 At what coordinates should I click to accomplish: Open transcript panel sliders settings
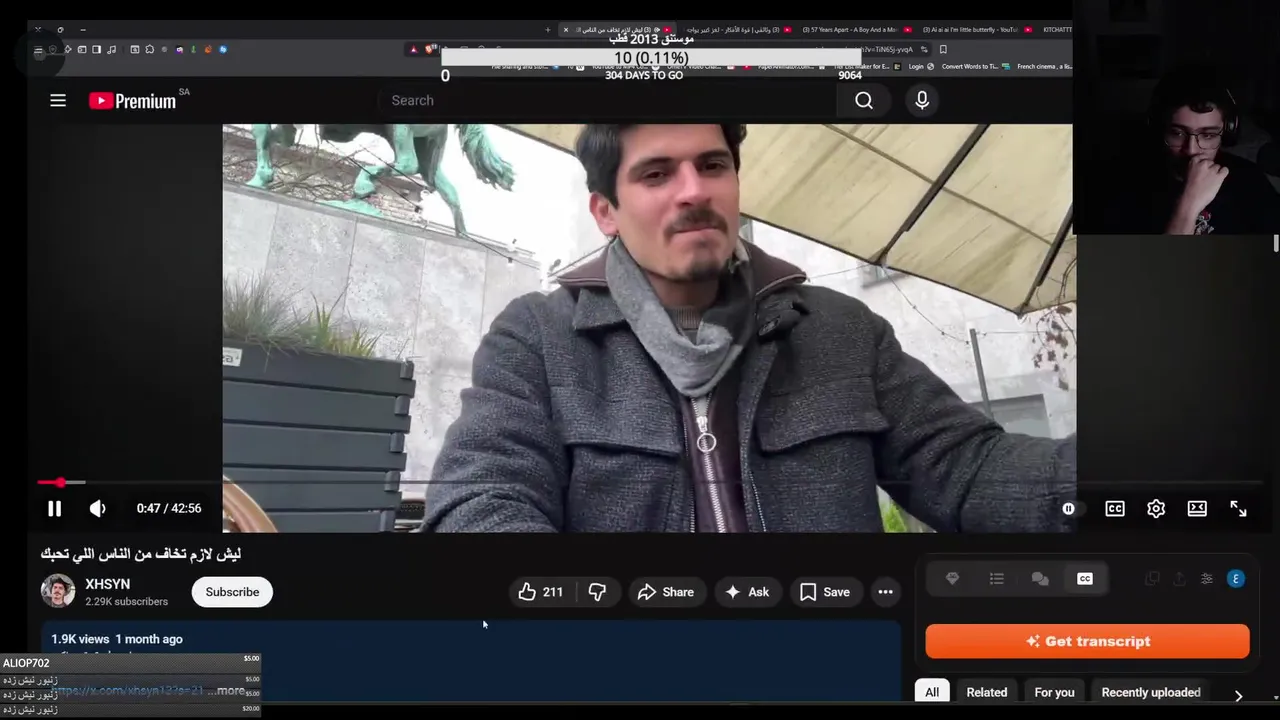pos(1207,578)
